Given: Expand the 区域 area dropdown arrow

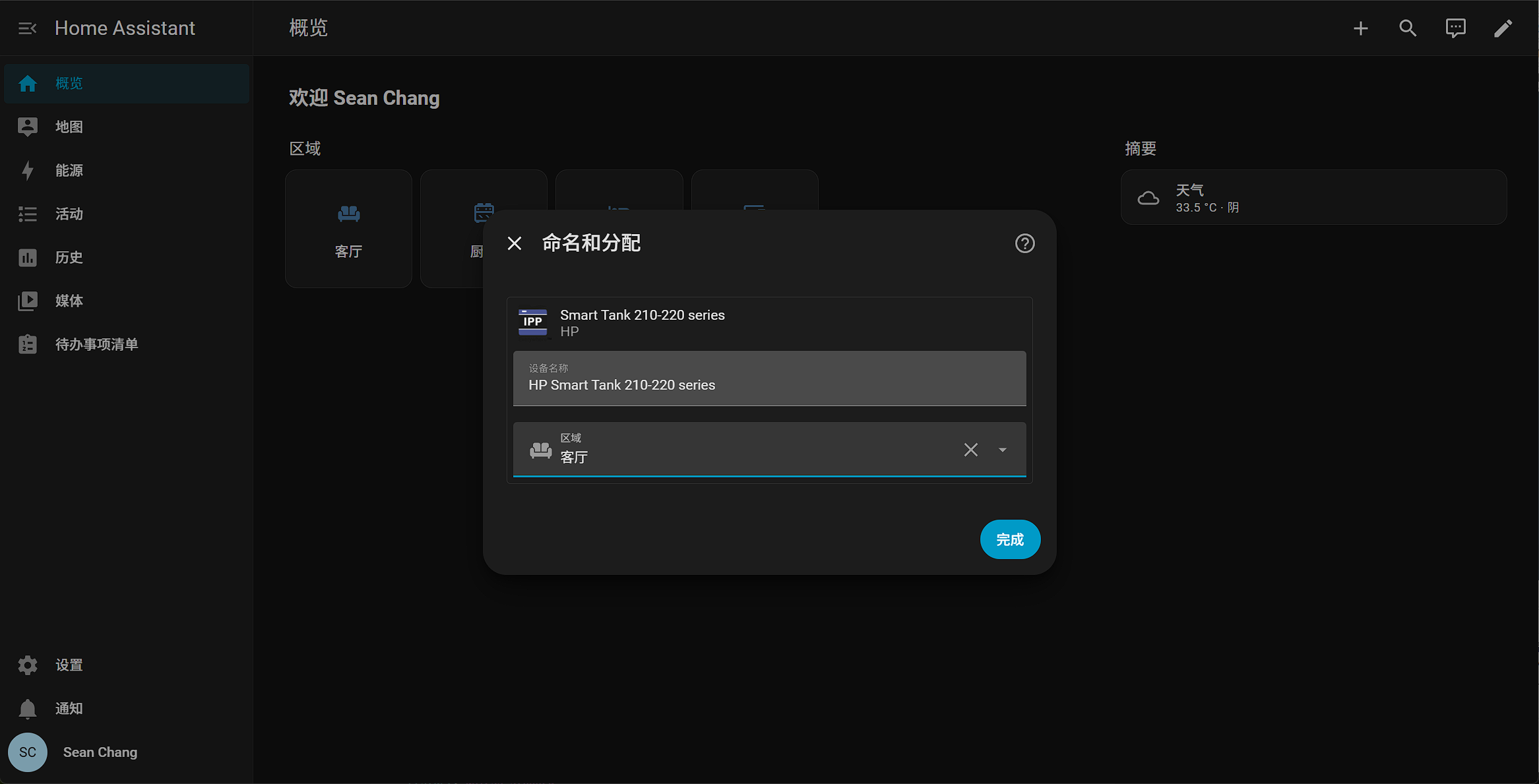Looking at the screenshot, I should [x=1002, y=450].
